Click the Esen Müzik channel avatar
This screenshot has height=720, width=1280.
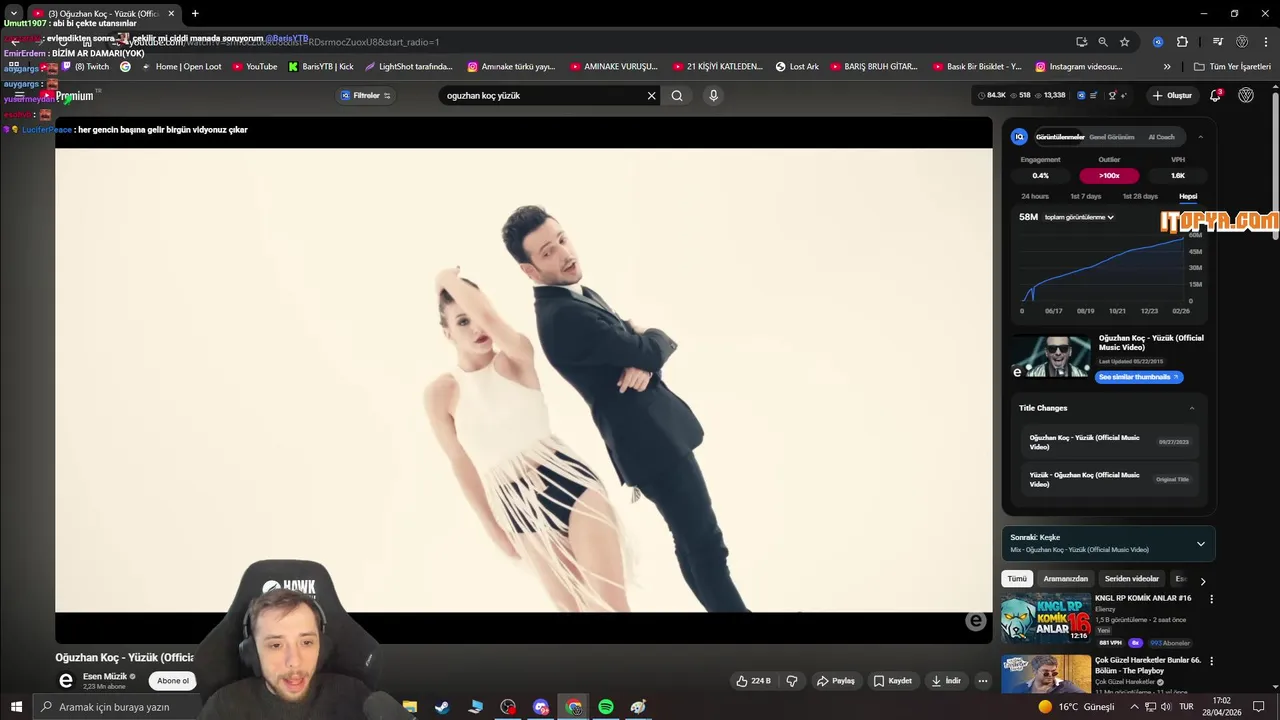(x=66, y=681)
